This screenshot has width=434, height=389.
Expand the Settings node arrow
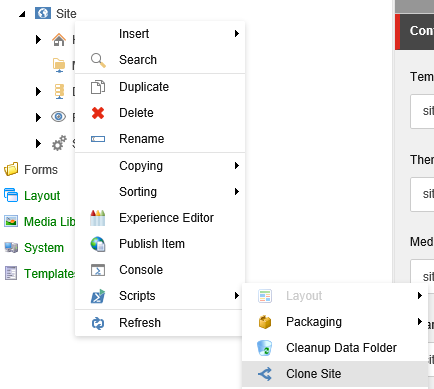[x=38, y=143]
